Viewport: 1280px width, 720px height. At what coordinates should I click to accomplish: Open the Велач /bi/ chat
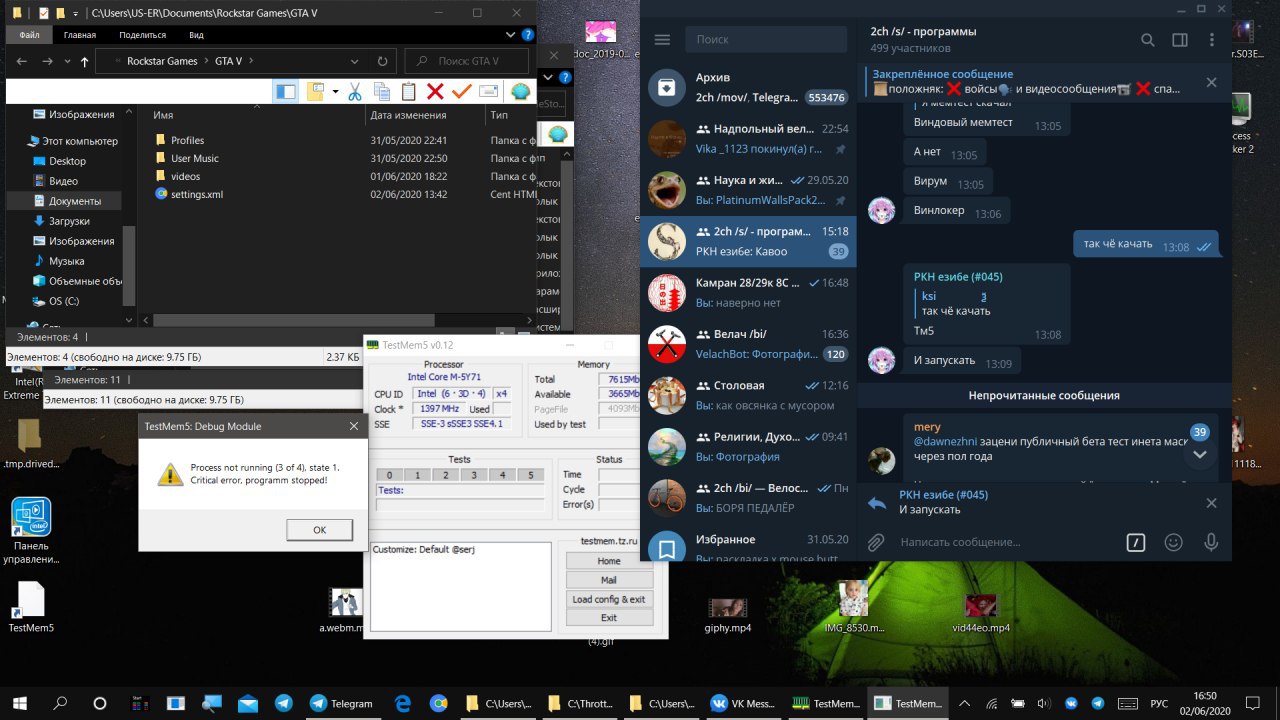[748, 344]
